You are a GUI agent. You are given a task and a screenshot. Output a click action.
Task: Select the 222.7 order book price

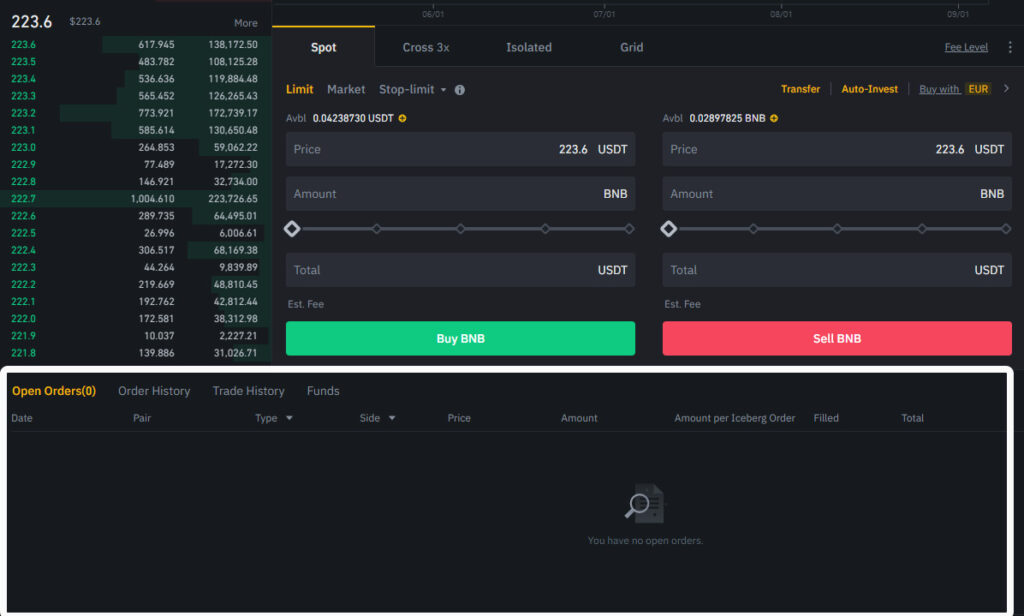tap(24, 199)
